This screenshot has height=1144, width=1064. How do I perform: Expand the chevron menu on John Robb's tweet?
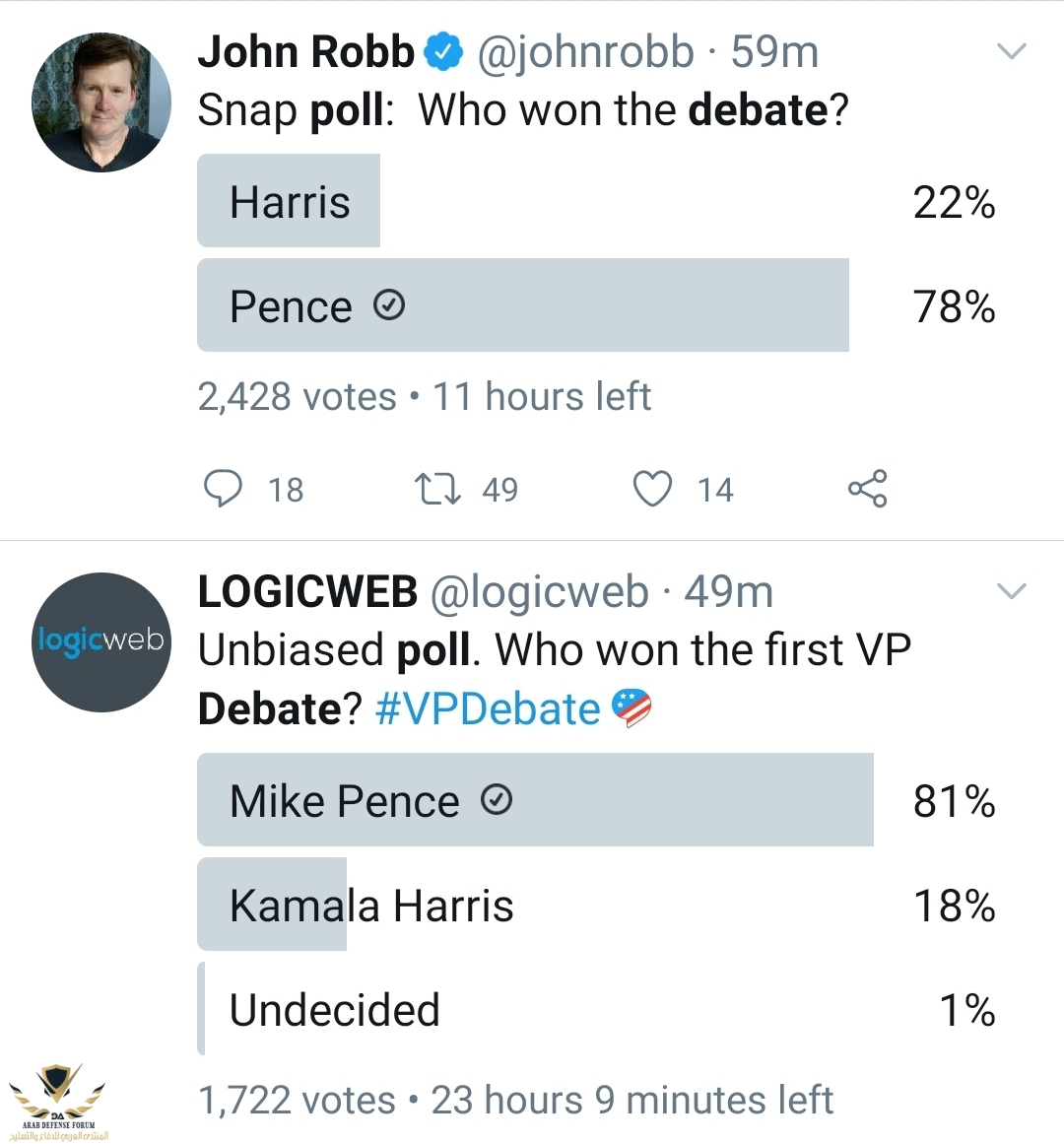click(1012, 51)
